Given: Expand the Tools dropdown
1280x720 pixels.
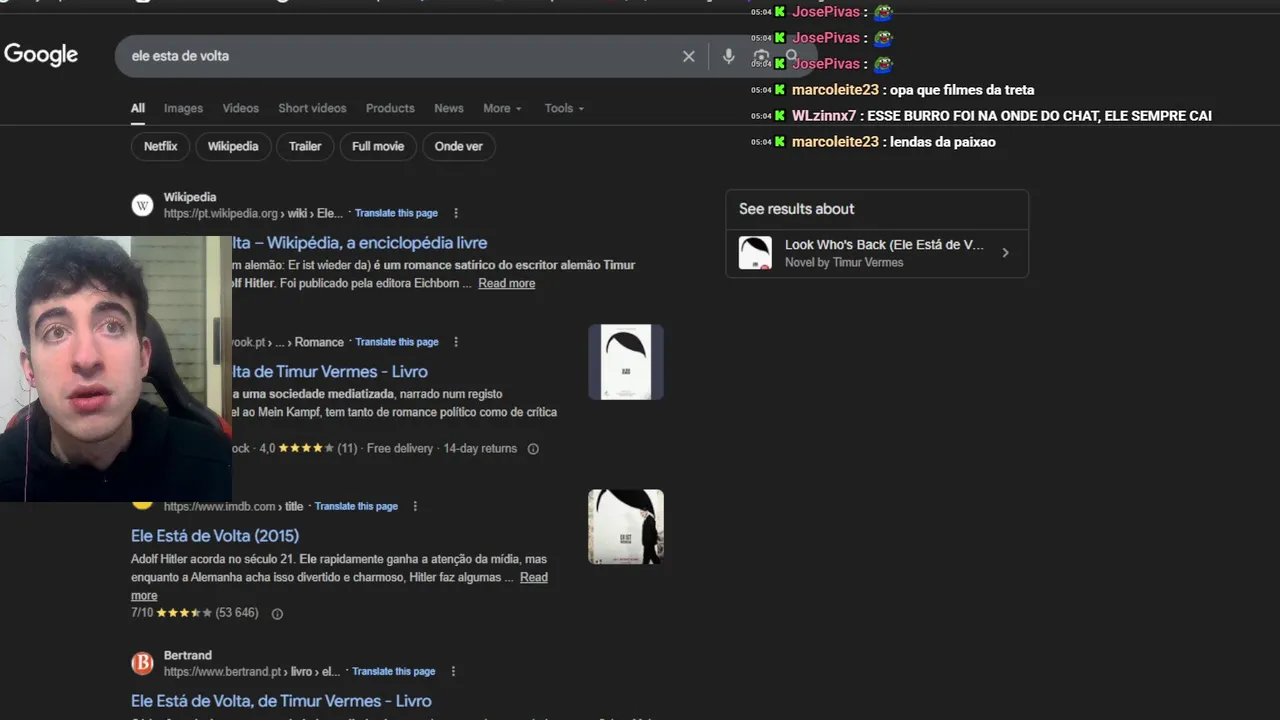Looking at the screenshot, I should pos(564,108).
